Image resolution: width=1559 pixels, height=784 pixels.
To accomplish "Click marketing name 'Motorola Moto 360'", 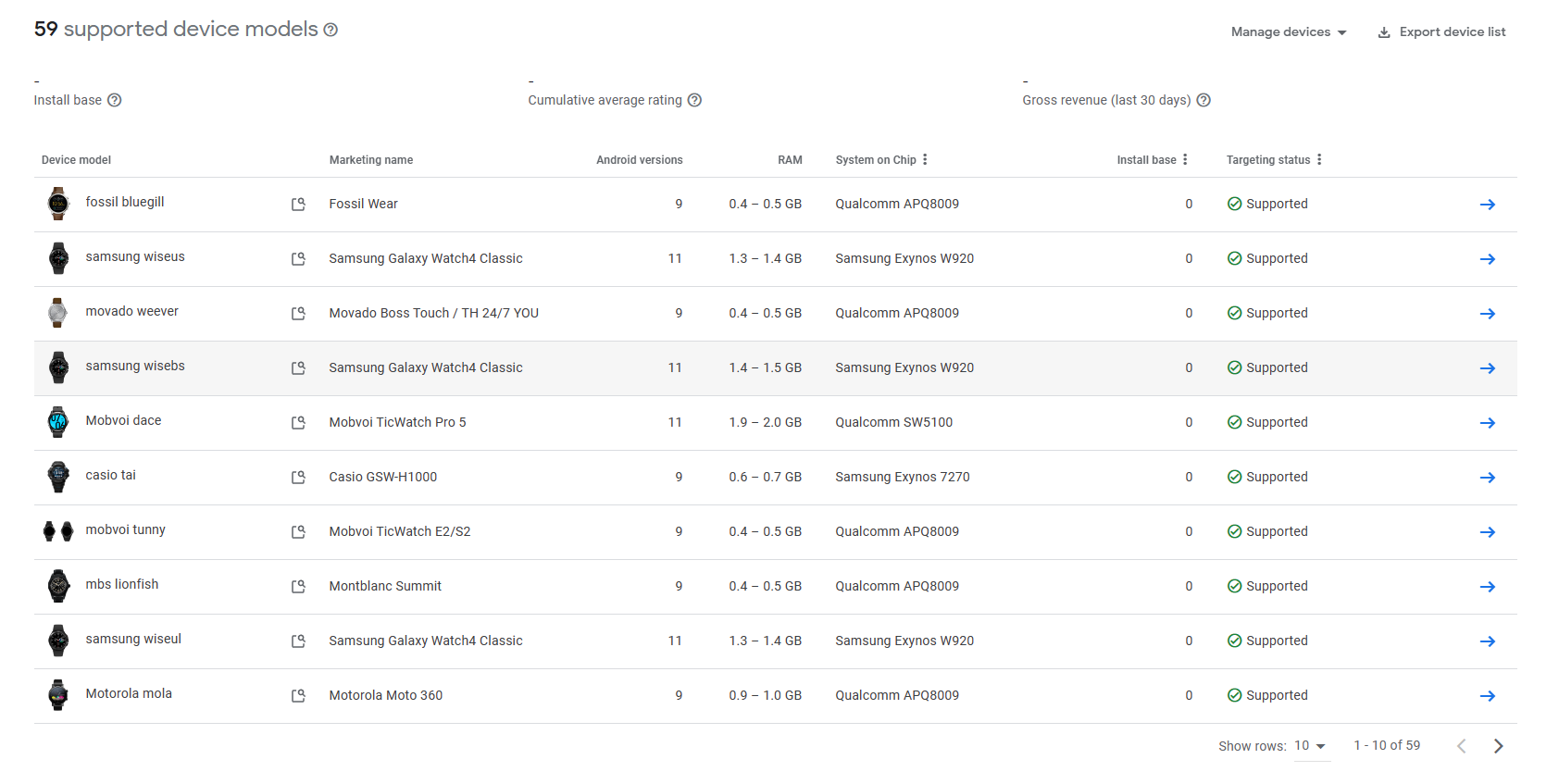I will (x=386, y=696).
